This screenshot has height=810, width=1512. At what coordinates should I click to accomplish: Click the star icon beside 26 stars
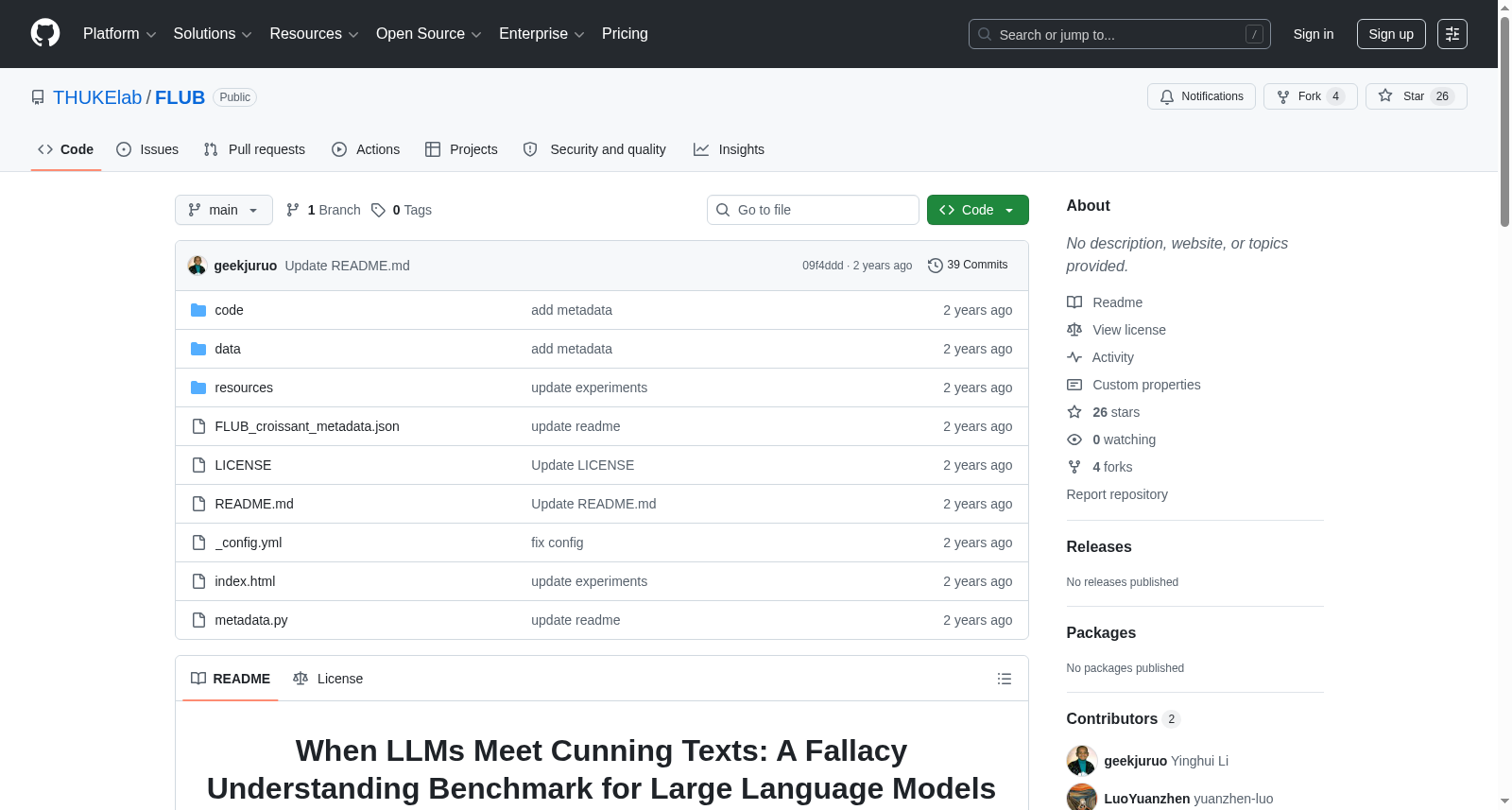click(1074, 412)
